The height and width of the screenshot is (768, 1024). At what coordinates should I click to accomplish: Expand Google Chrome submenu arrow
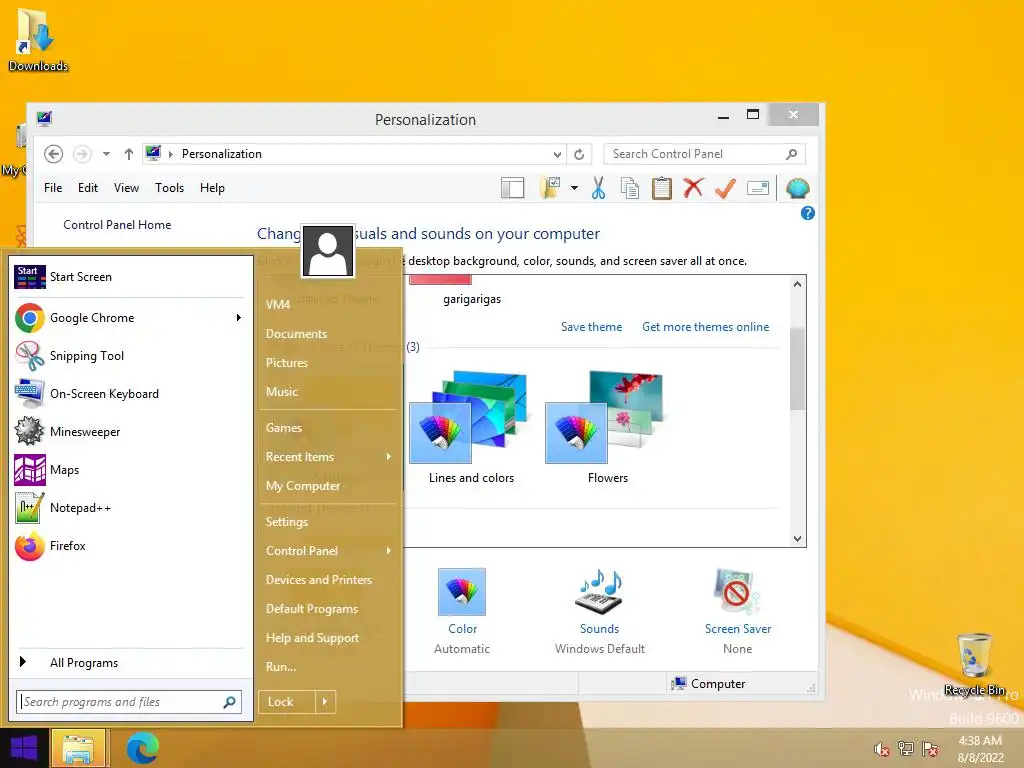pos(238,318)
